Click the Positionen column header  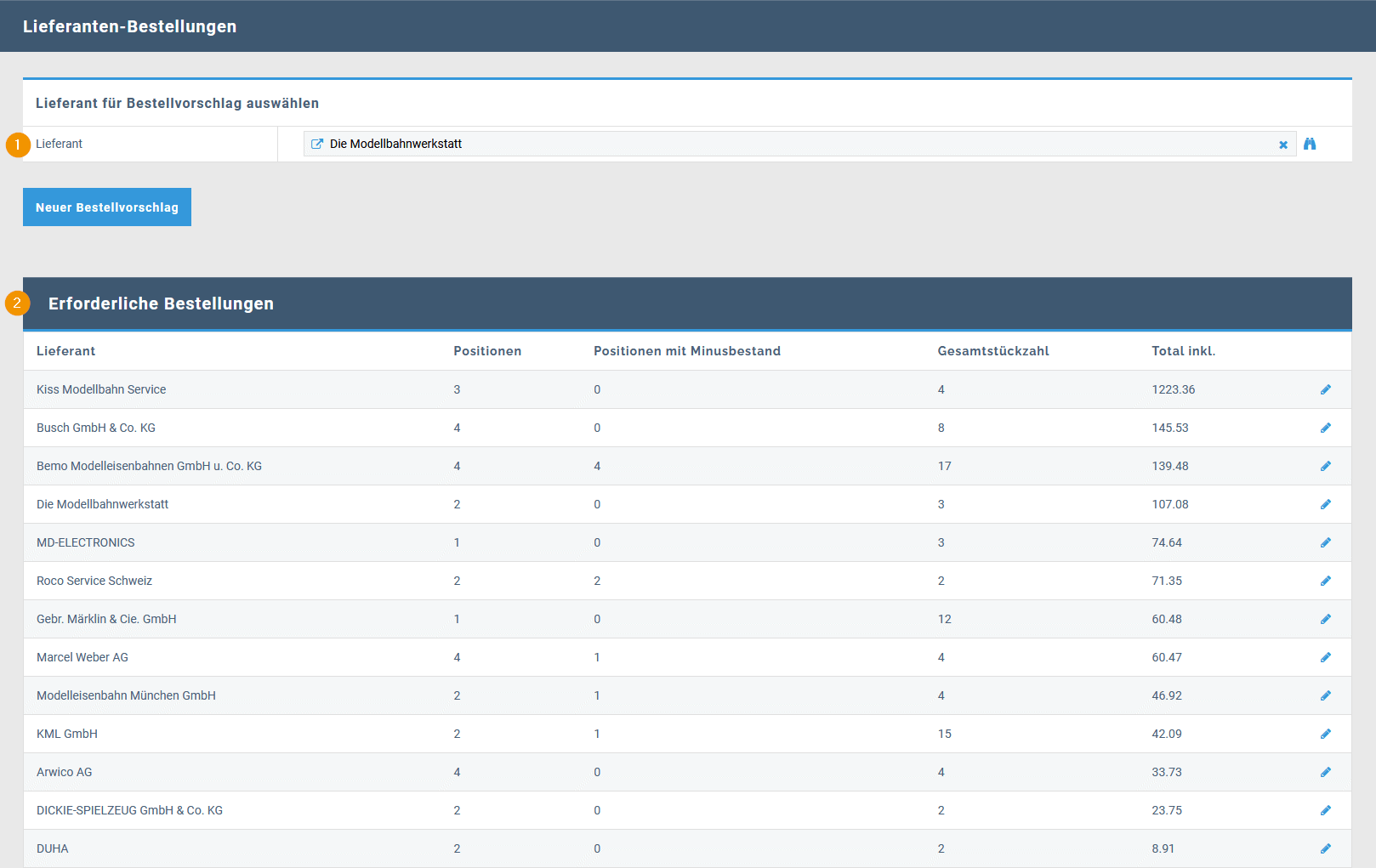coord(487,351)
